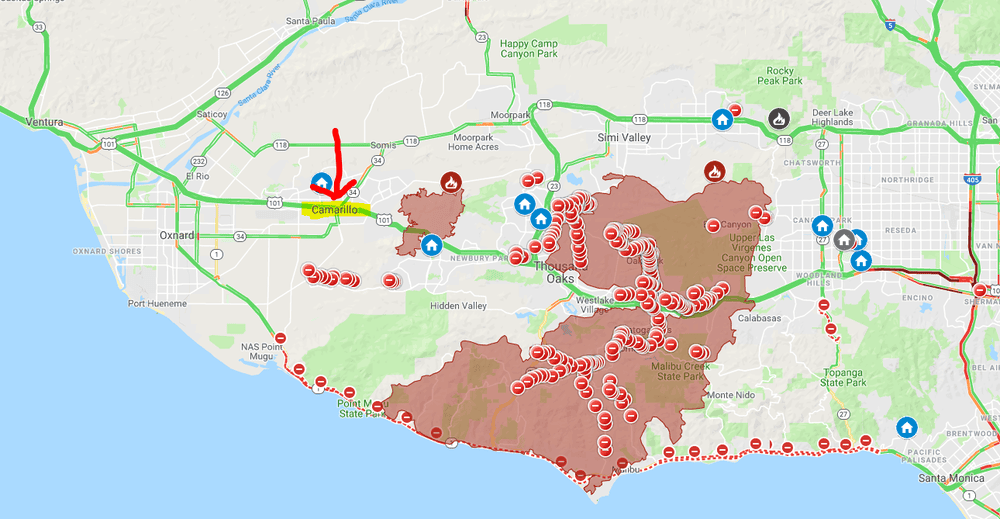This screenshot has width=1000, height=519.
Task: Open the blue house icon north of Simi Valley
Action: [x=722, y=119]
